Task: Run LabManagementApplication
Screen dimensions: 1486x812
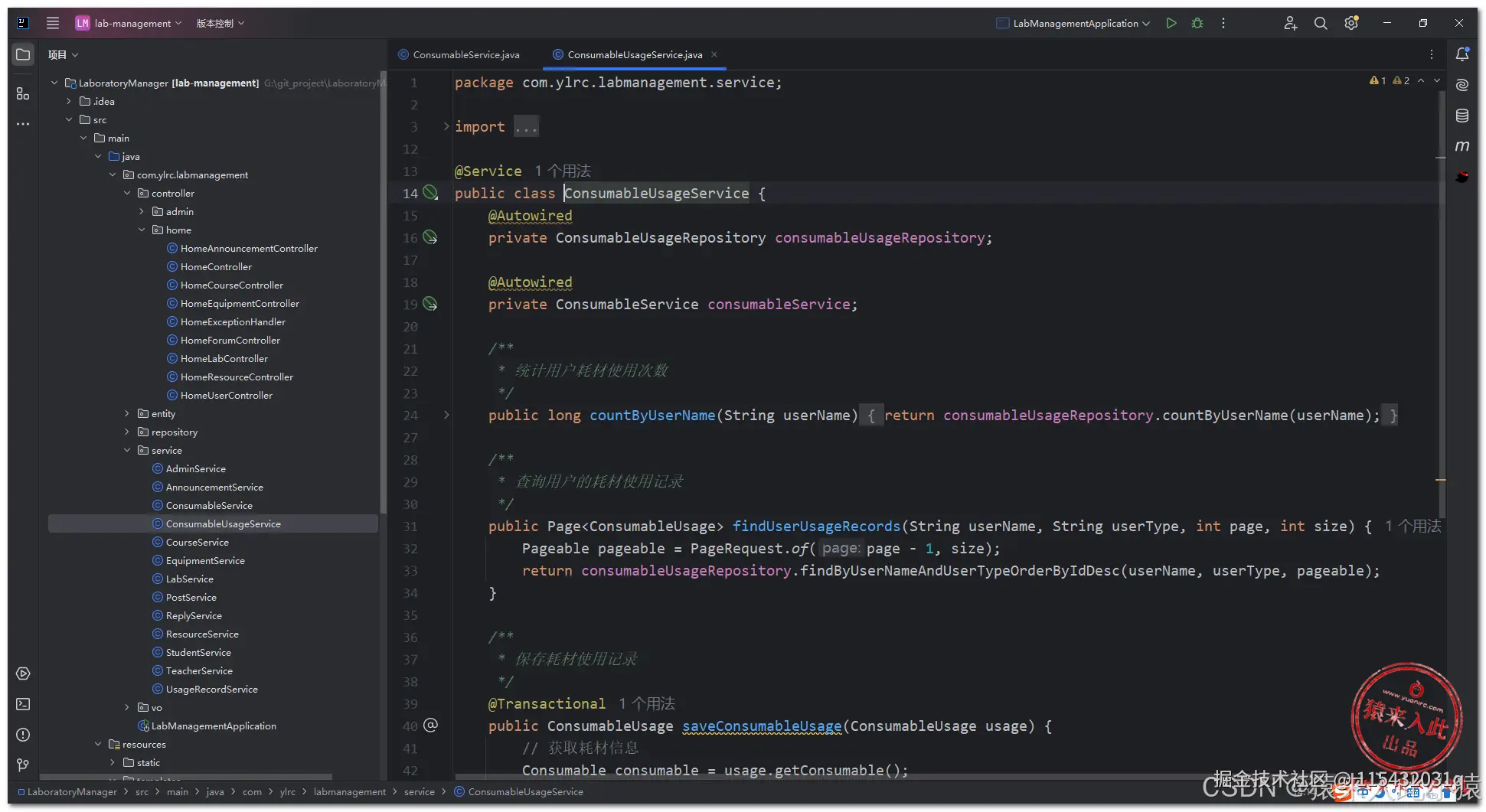Action: [1171, 23]
